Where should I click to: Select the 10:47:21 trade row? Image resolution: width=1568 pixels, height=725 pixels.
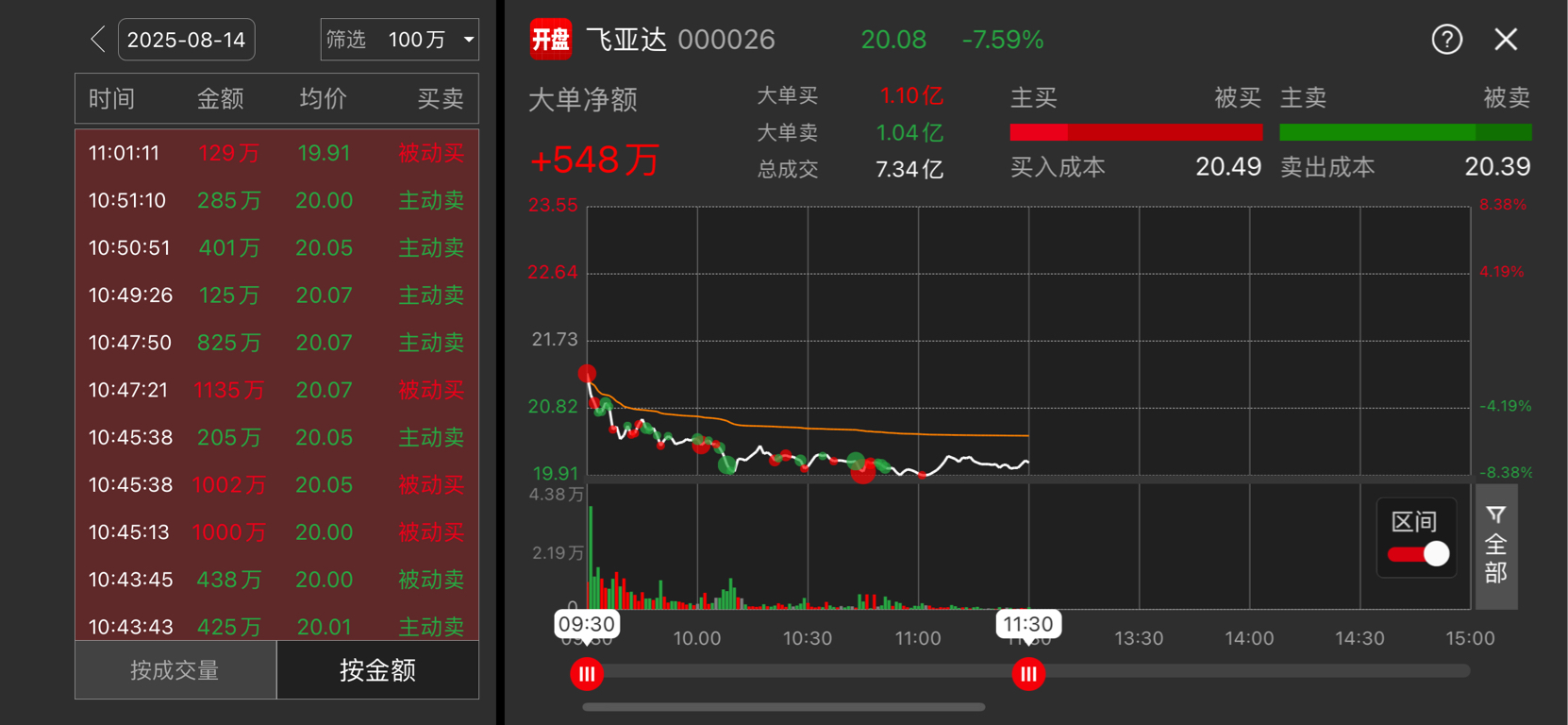pyautogui.click(x=277, y=390)
